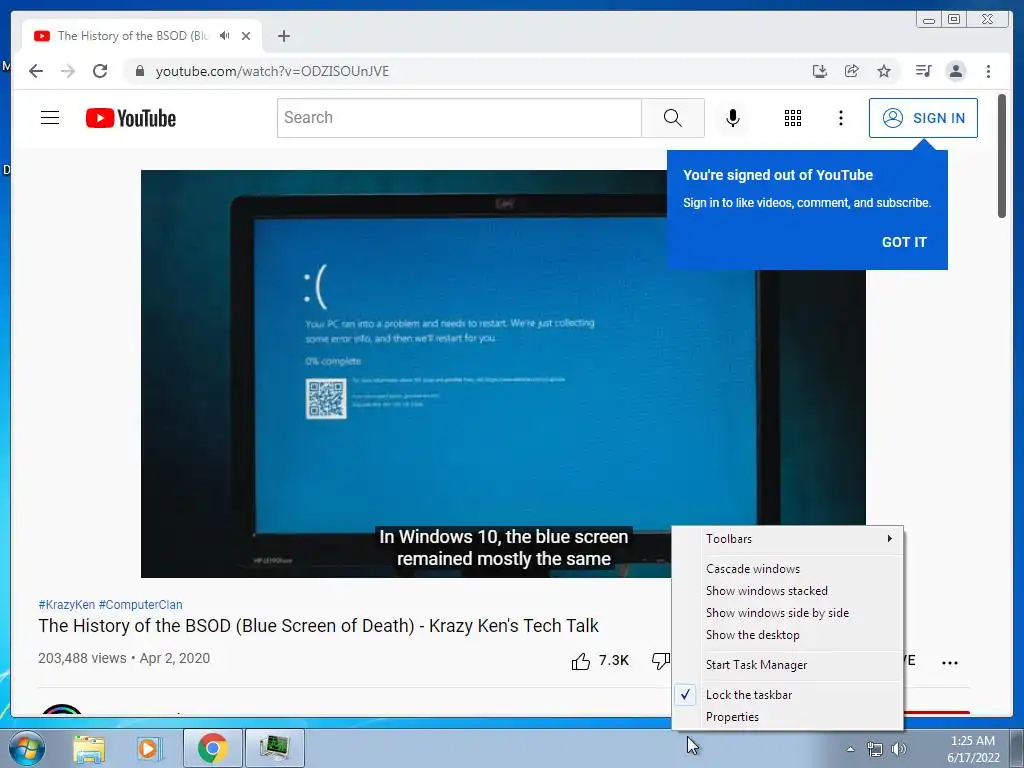The height and width of the screenshot is (768, 1024).
Task: Go back to the previous page
Action: pos(36,71)
